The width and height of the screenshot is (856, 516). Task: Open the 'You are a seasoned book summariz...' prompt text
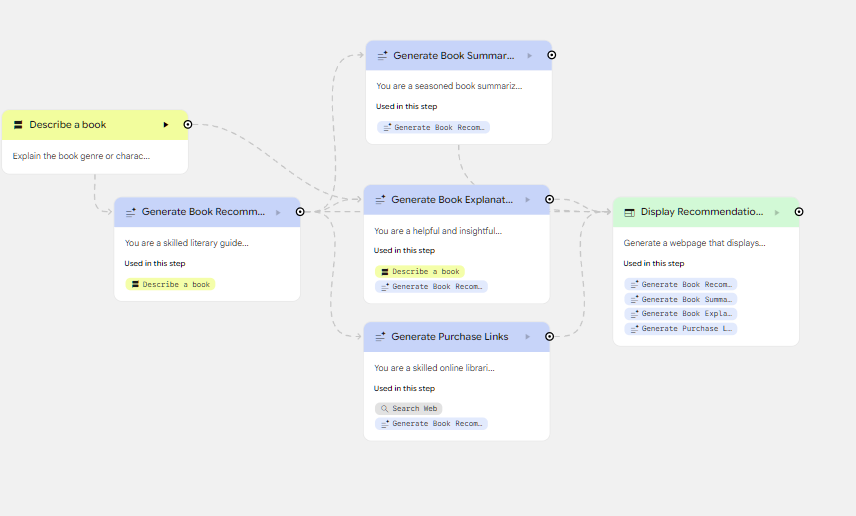click(x=449, y=86)
